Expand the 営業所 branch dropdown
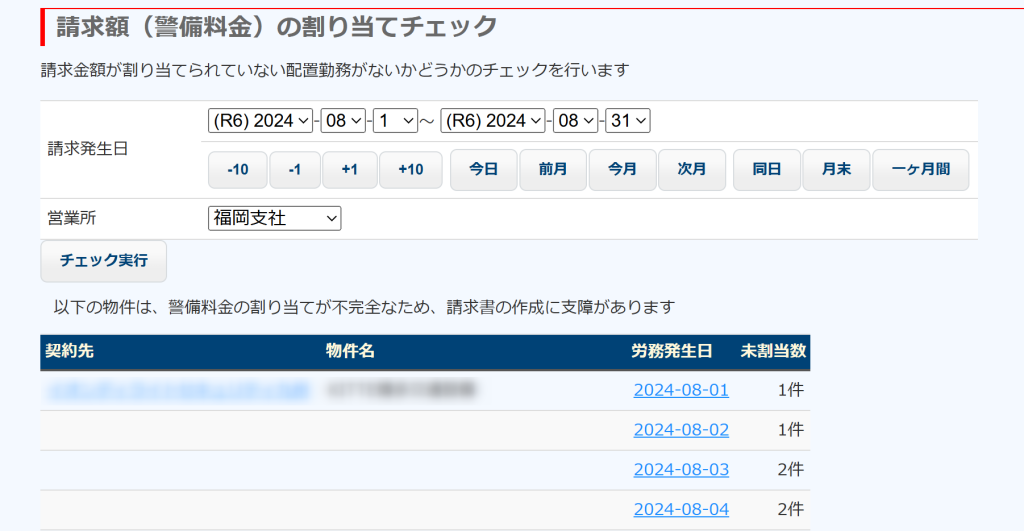This screenshot has width=1024, height=531. point(274,218)
